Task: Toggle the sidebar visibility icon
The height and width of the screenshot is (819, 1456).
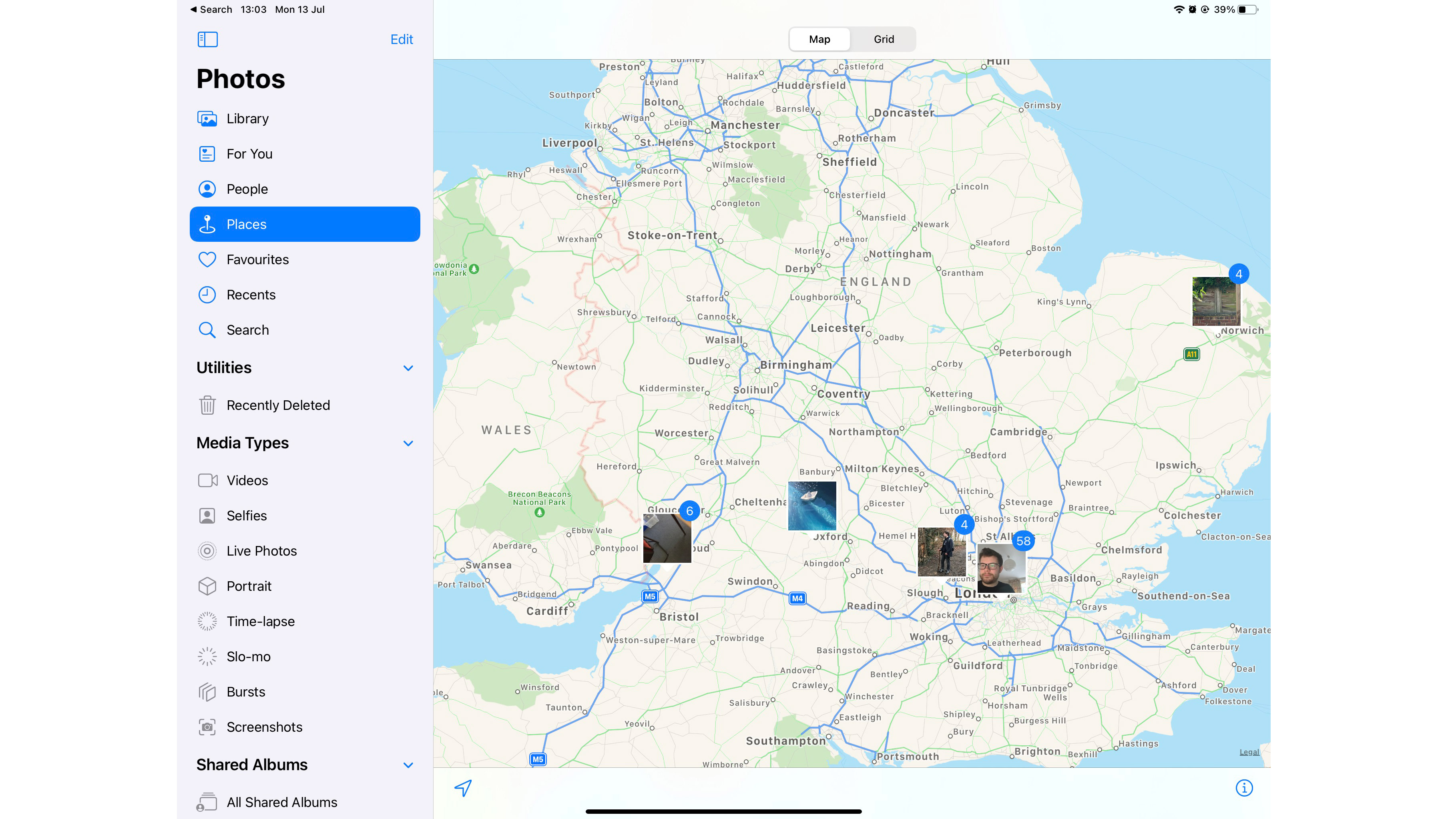Action: pos(207,39)
